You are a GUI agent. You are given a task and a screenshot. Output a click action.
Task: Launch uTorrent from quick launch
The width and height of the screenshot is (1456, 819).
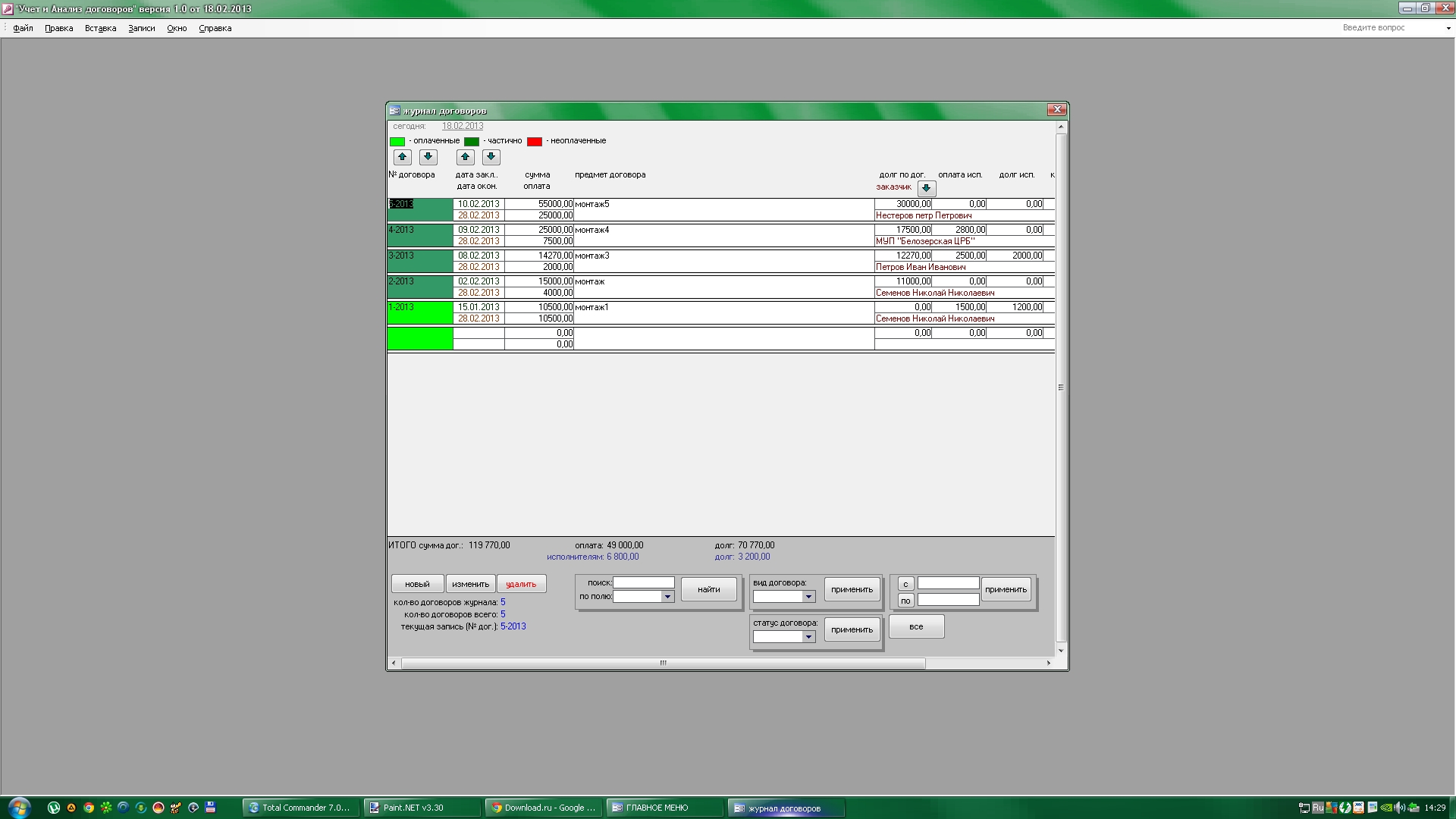(54, 808)
